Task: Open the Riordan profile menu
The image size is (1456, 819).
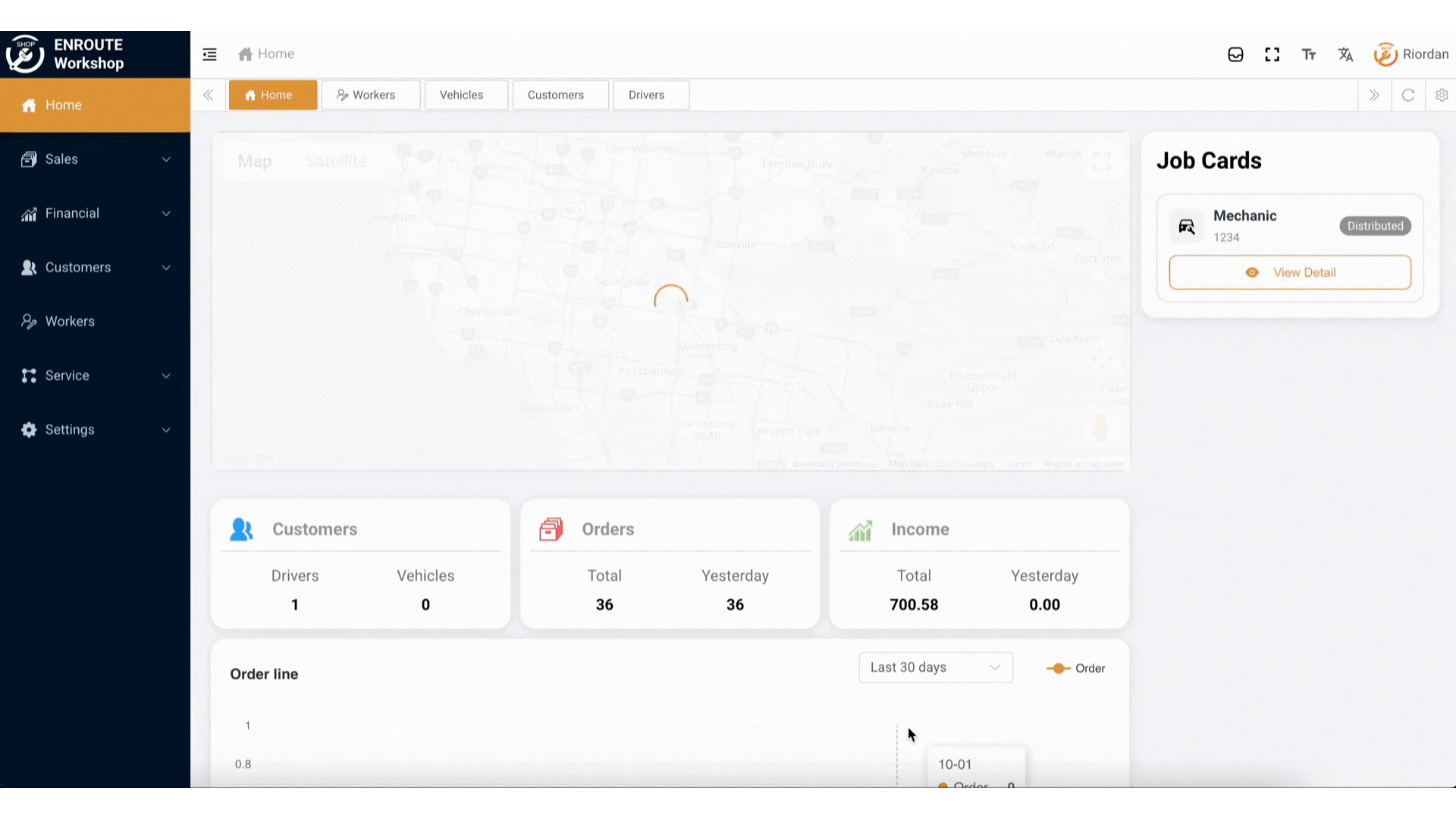Action: tap(1411, 54)
